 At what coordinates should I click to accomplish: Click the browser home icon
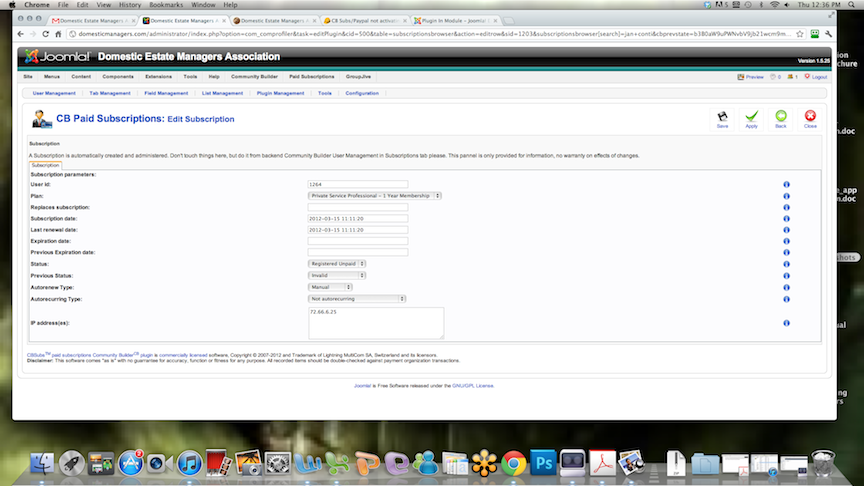58,34
